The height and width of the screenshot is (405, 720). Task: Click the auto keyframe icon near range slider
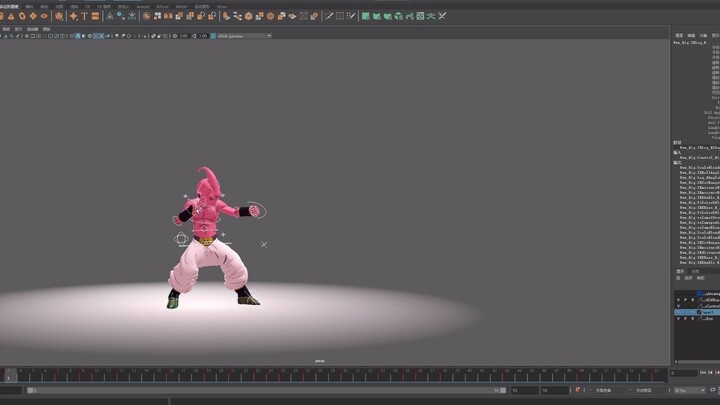[578, 390]
